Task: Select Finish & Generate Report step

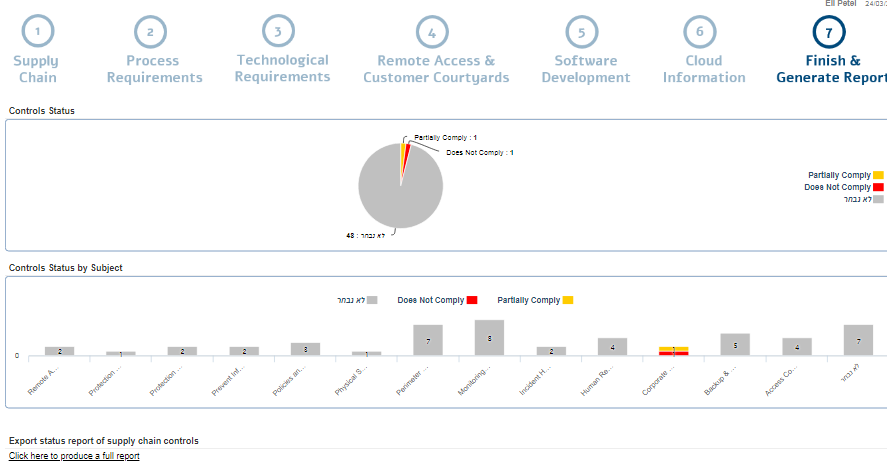Action: click(x=832, y=69)
